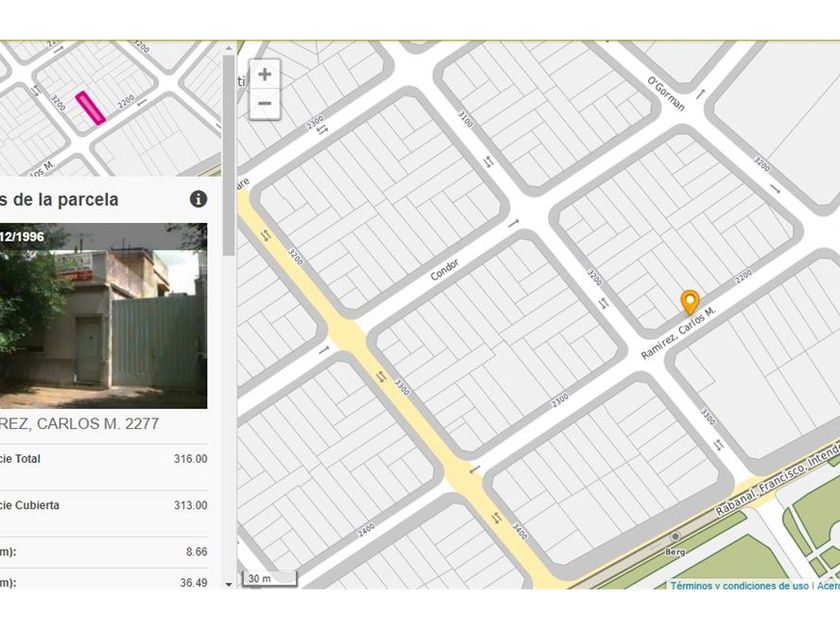Click the one-way arrow near O'Gorman street

click(x=701, y=94)
